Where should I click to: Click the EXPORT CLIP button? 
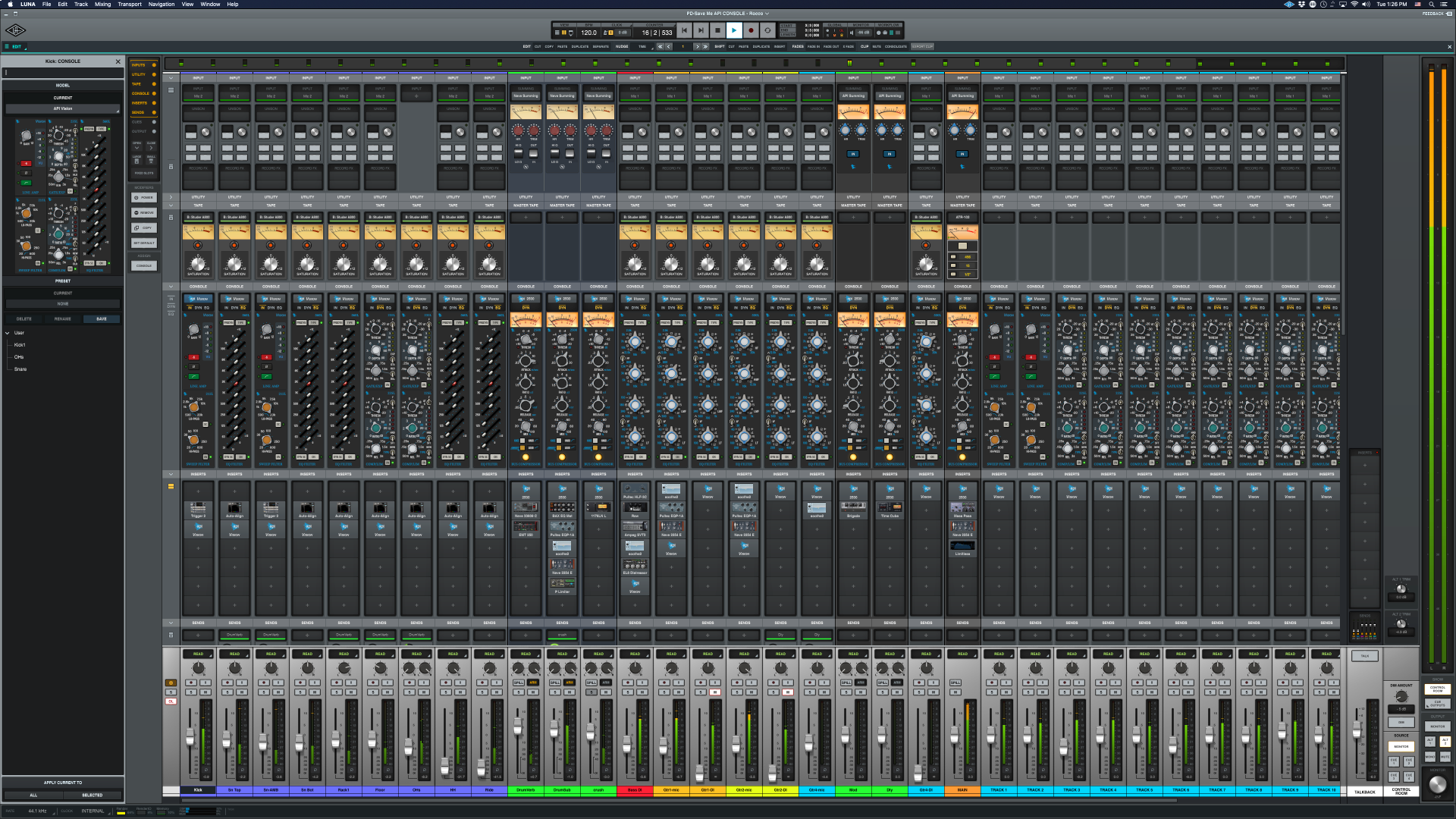click(922, 46)
